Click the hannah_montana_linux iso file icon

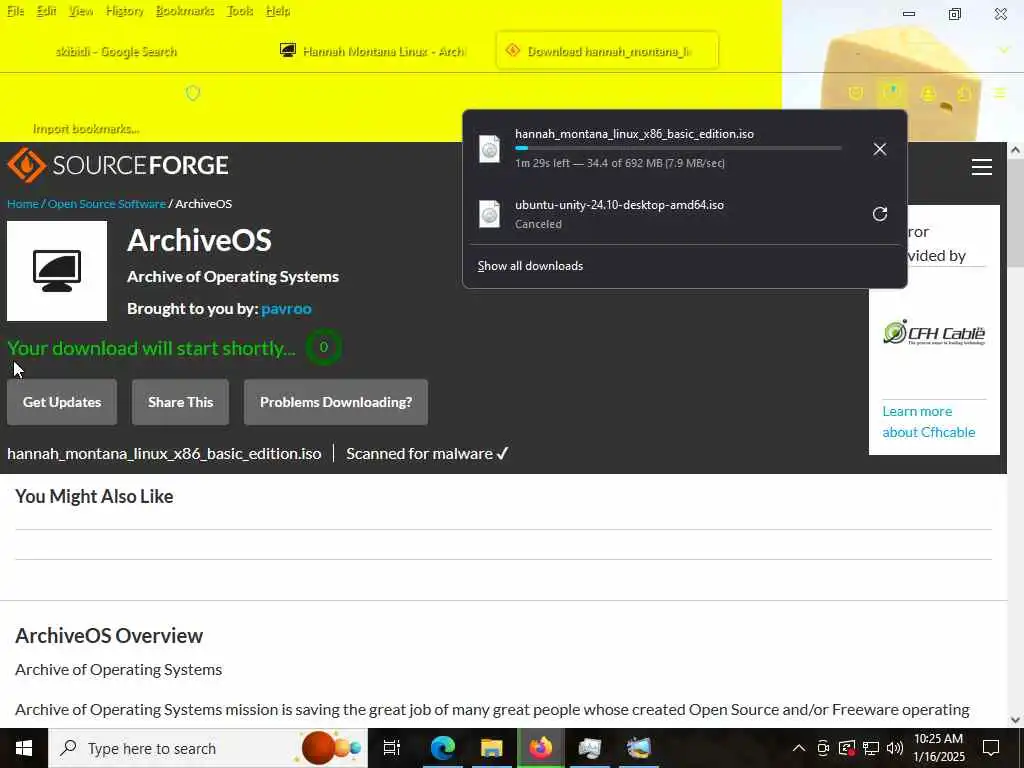point(489,149)
